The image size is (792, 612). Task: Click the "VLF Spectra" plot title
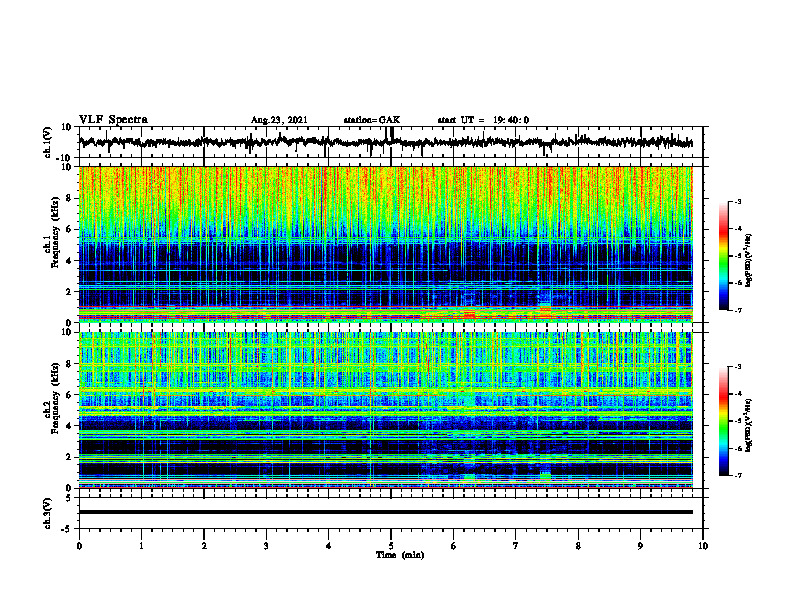pos(113,120)
